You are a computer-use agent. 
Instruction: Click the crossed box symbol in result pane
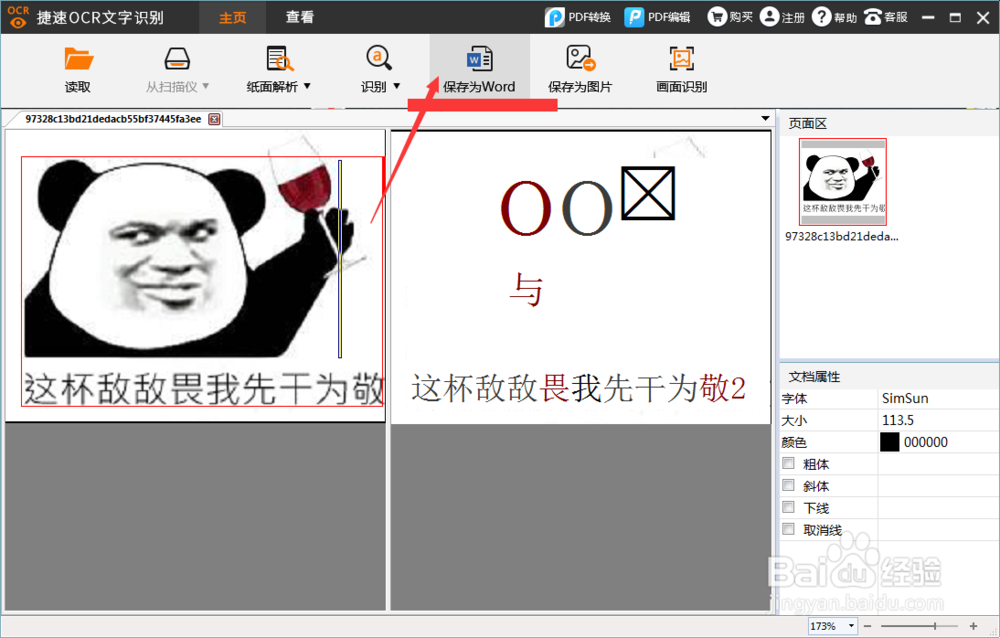648,193
